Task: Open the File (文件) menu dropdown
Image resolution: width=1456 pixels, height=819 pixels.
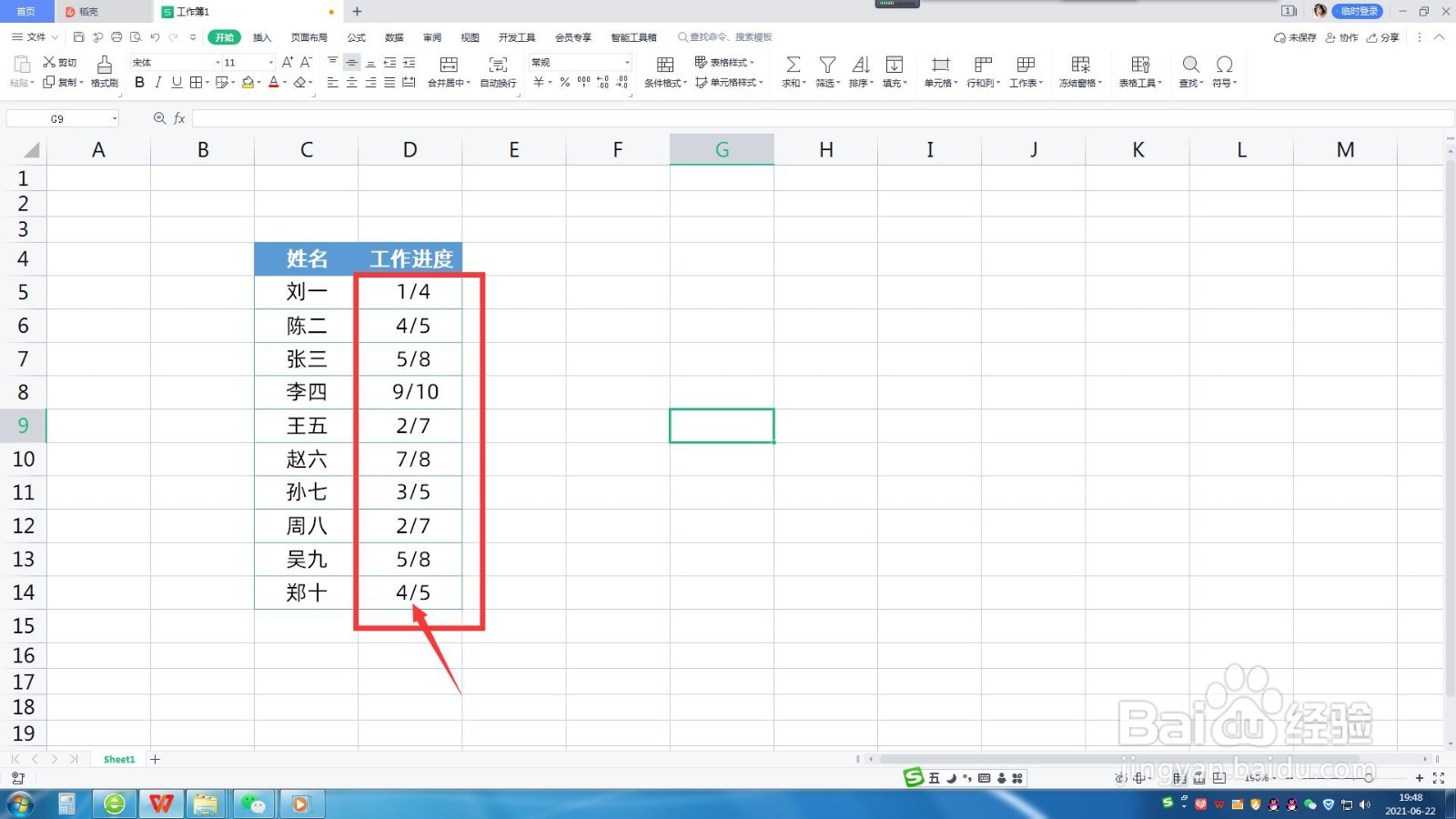Action: tap(35, 37)
